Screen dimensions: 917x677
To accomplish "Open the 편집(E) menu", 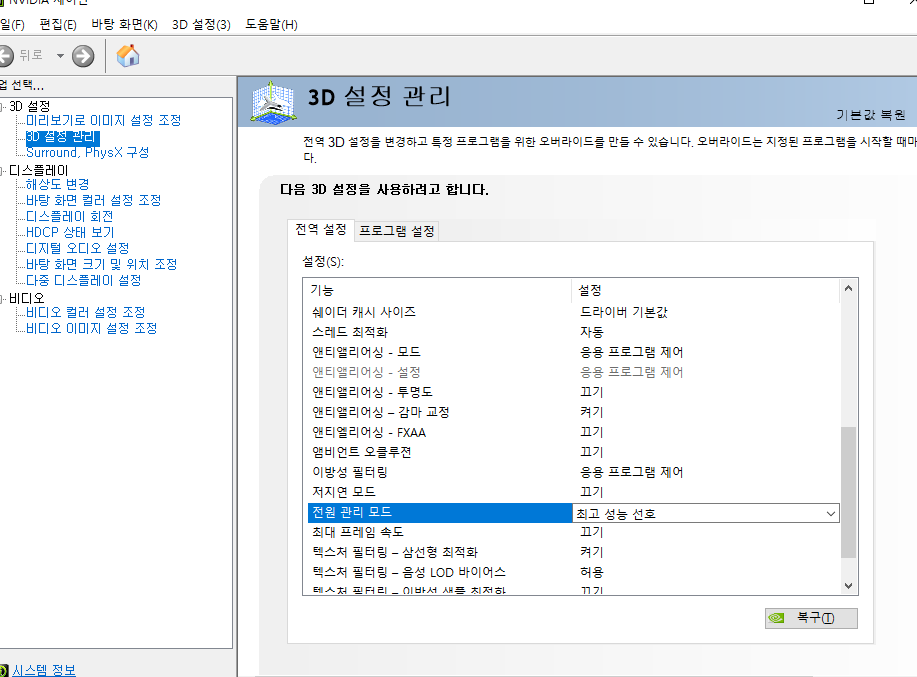I will pyautogui.click(x=58, y=25).
